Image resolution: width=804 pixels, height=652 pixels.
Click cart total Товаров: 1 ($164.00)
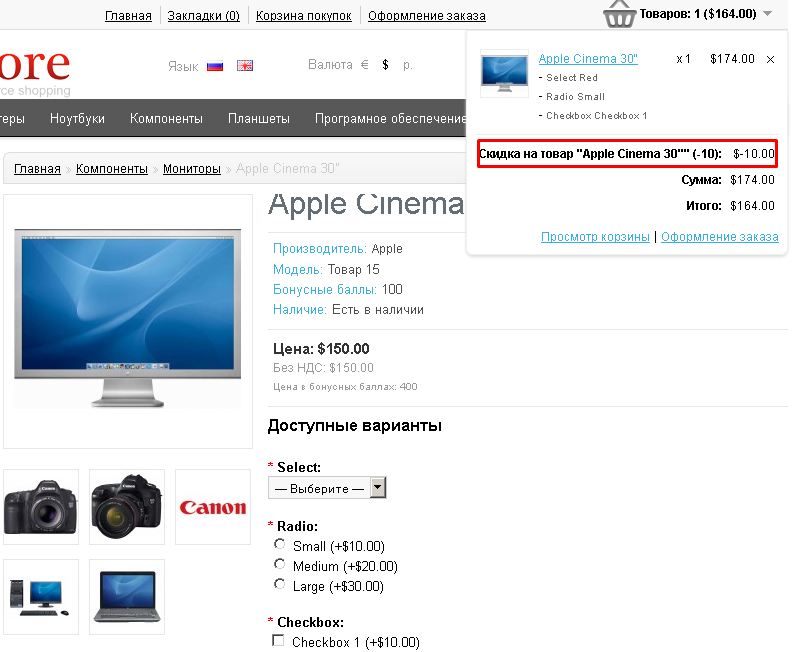click(698, 14)
